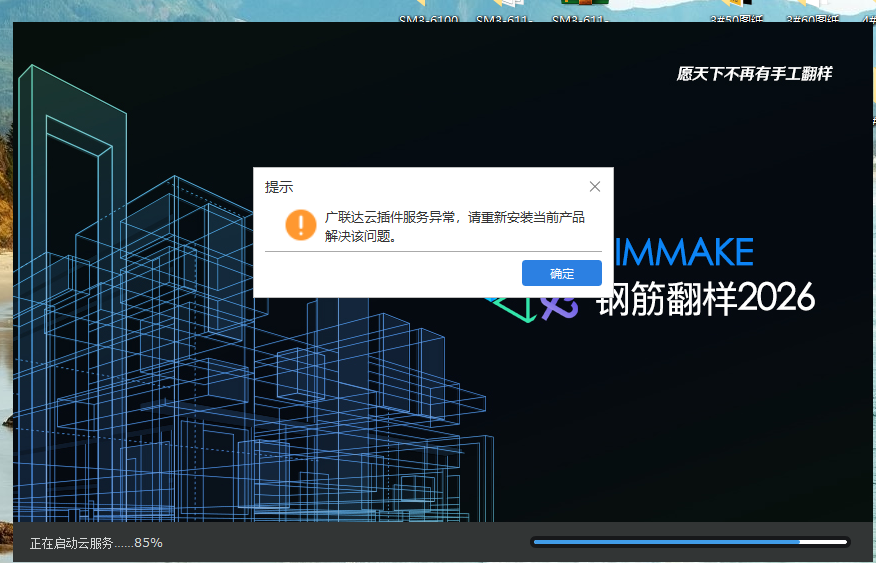Click the cloud service startup progress bar
876x563 pixels.
(x=690, y=542)
